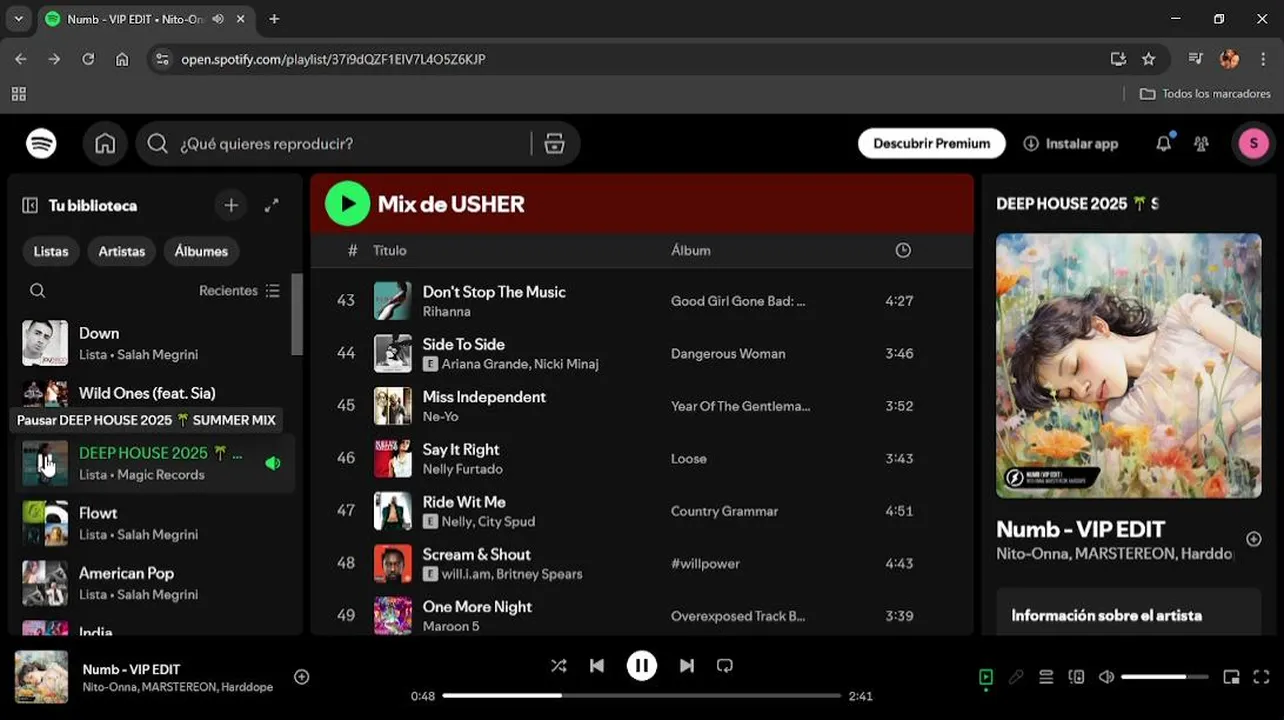Seek in the song progress bar

[641, 696]
